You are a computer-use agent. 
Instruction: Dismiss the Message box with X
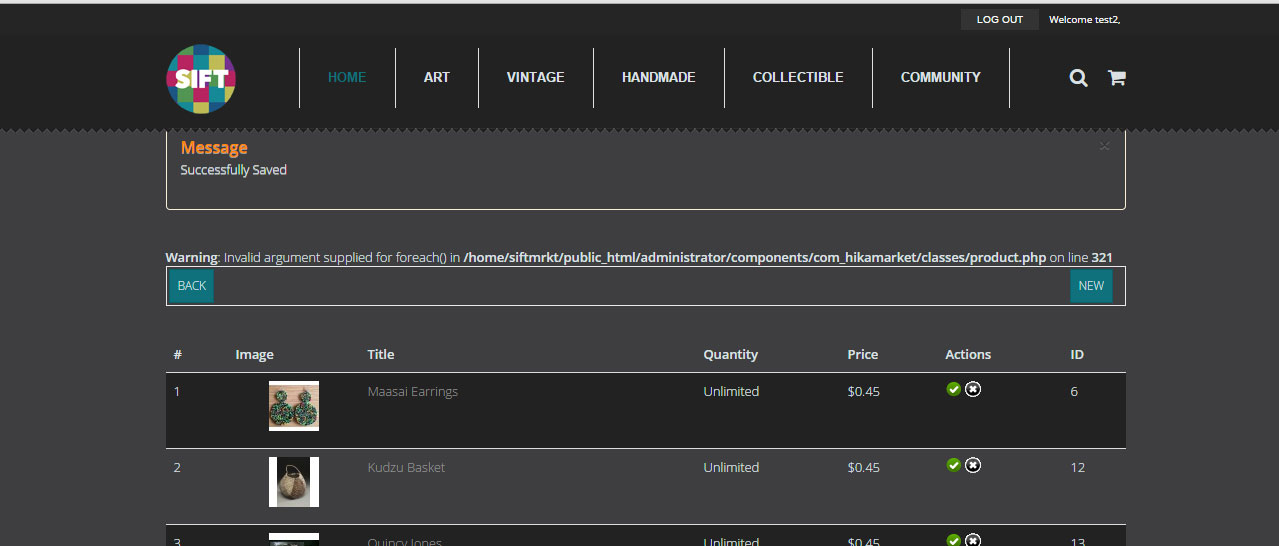[x=1104, y=147]
